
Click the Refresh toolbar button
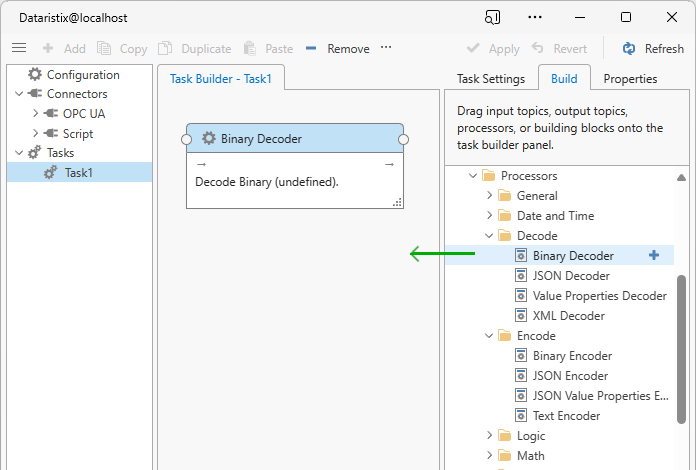[x=653, y=48]
